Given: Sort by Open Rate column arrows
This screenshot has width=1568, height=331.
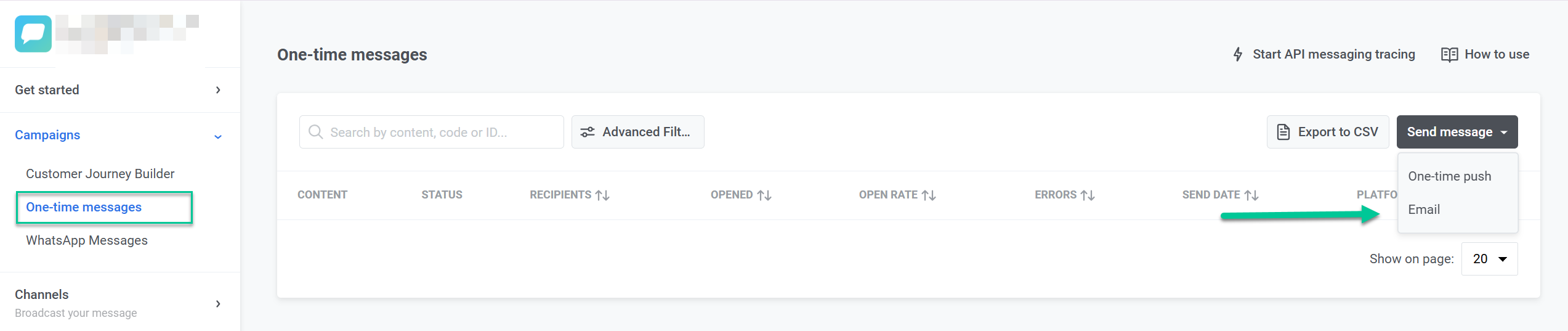Looking at the screenshot, I should pos(929,195).
